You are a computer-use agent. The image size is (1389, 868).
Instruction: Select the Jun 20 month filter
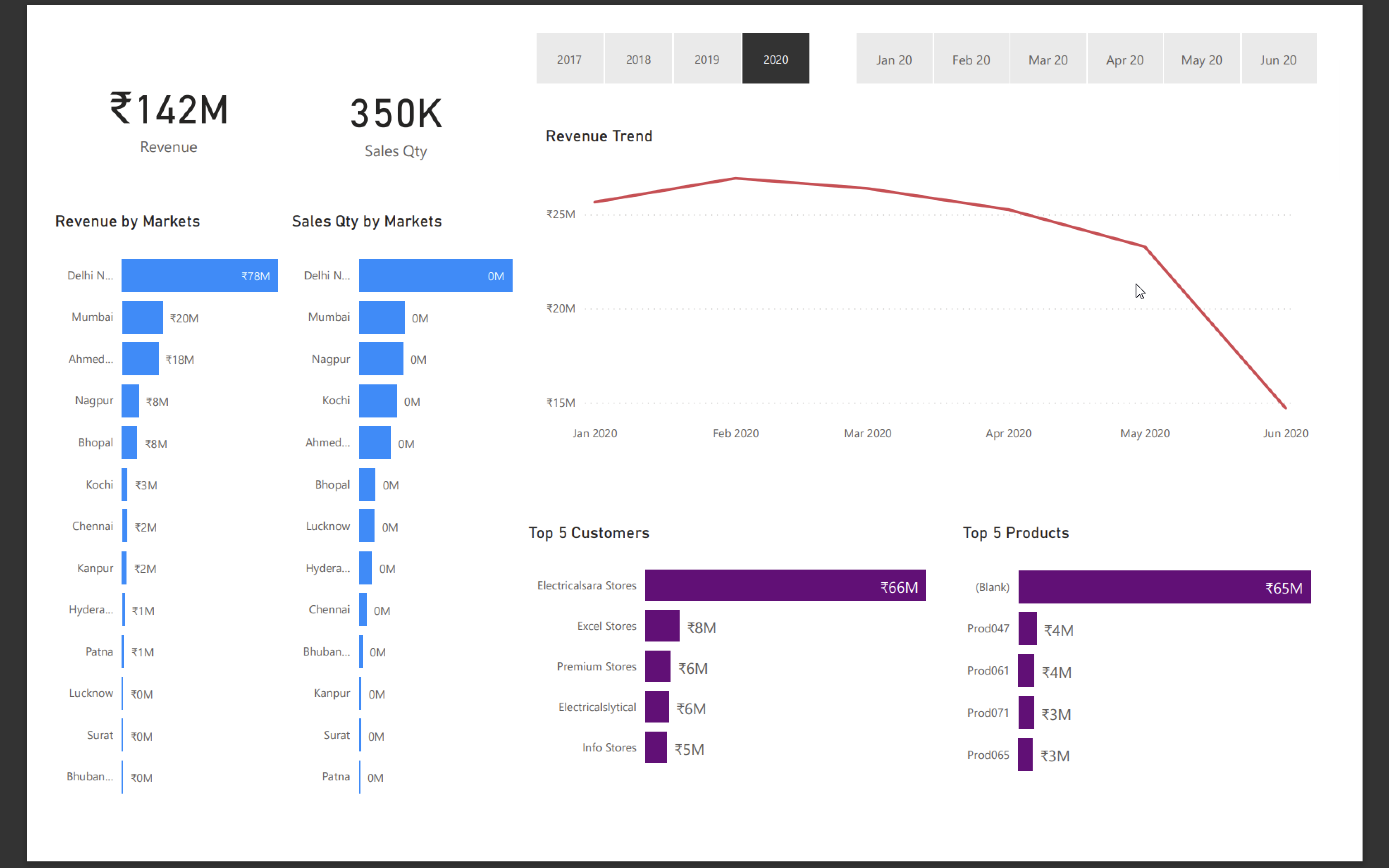tap(1278, 58)
